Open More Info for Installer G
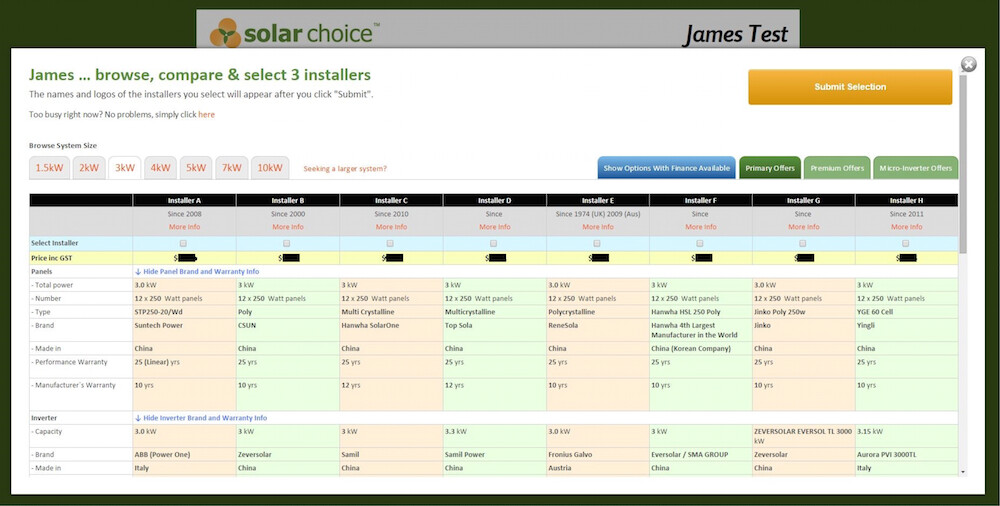The height and width of the screenshot is (506, 1000). [804, 227]
